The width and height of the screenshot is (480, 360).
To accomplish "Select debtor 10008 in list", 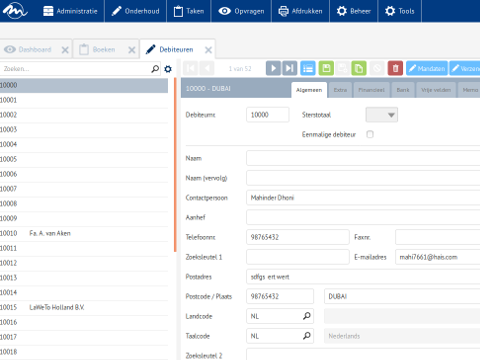I will (x=84, y=204).
